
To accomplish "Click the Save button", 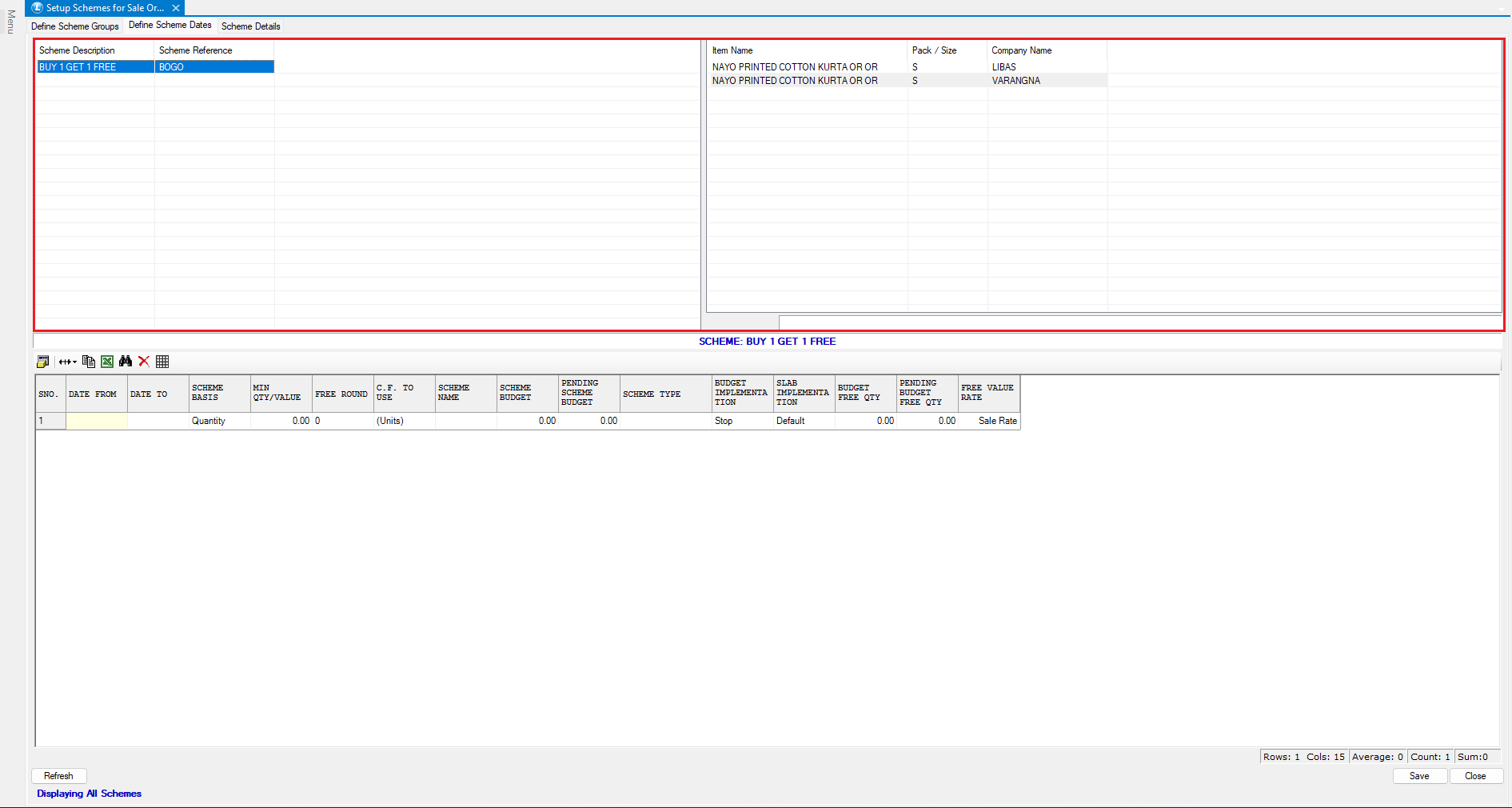I will 1419,776.
